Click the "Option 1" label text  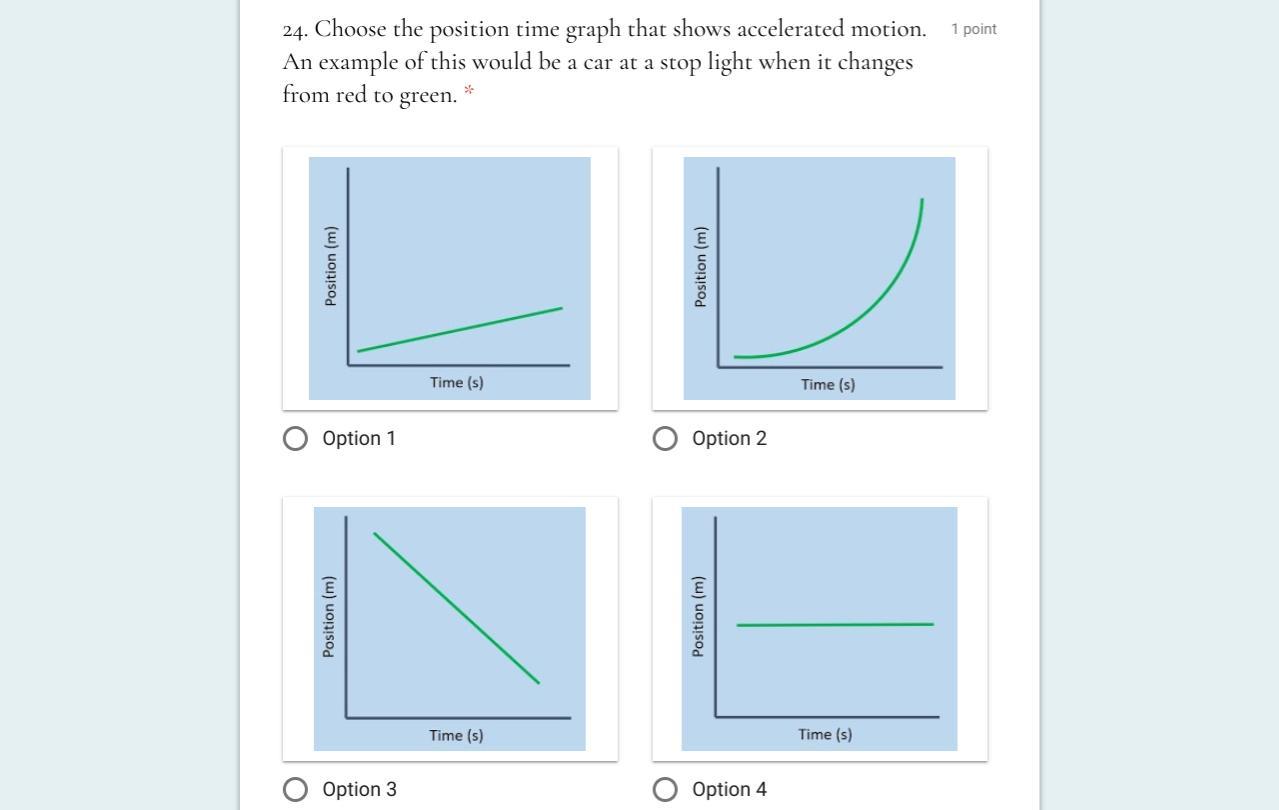tap(359, 439)
